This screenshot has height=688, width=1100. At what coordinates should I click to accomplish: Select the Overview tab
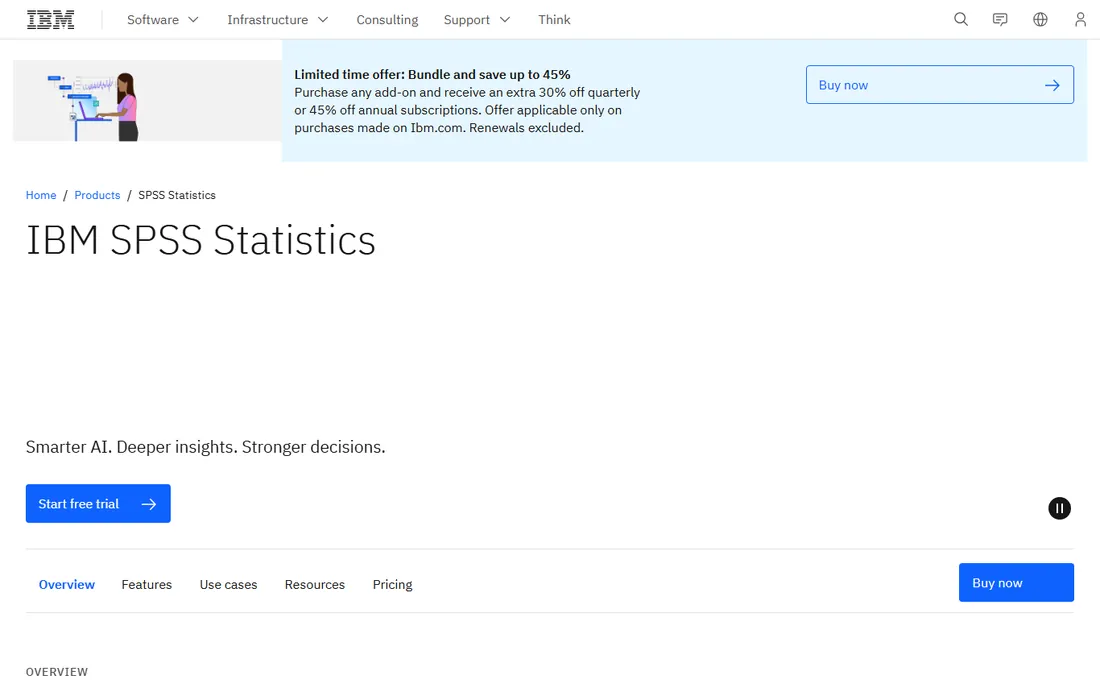pyautogui.click(x=67, y=584)
